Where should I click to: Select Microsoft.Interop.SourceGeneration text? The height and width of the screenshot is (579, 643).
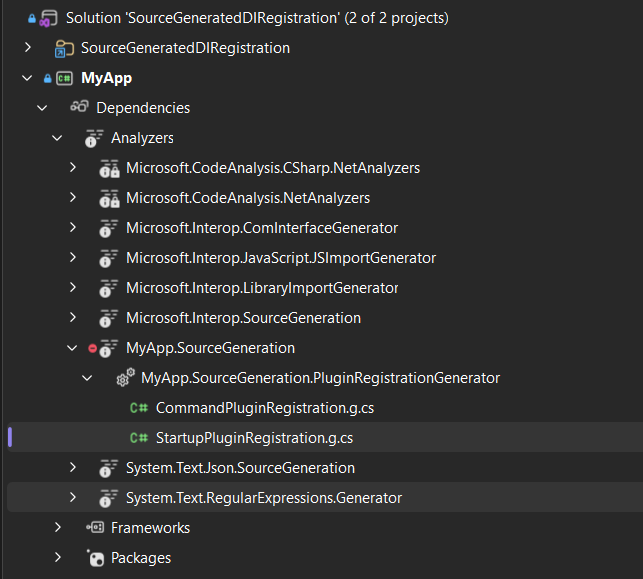pyautogui.click(x=244, y=318)
